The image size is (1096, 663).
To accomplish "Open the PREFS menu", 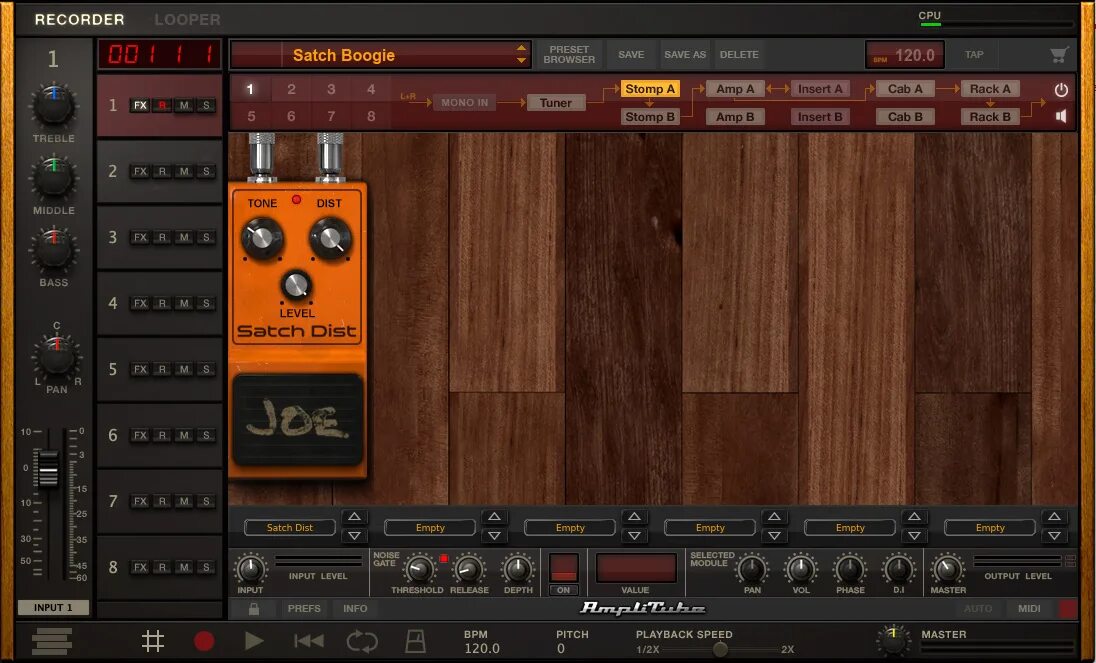I will tap(304, 608).
